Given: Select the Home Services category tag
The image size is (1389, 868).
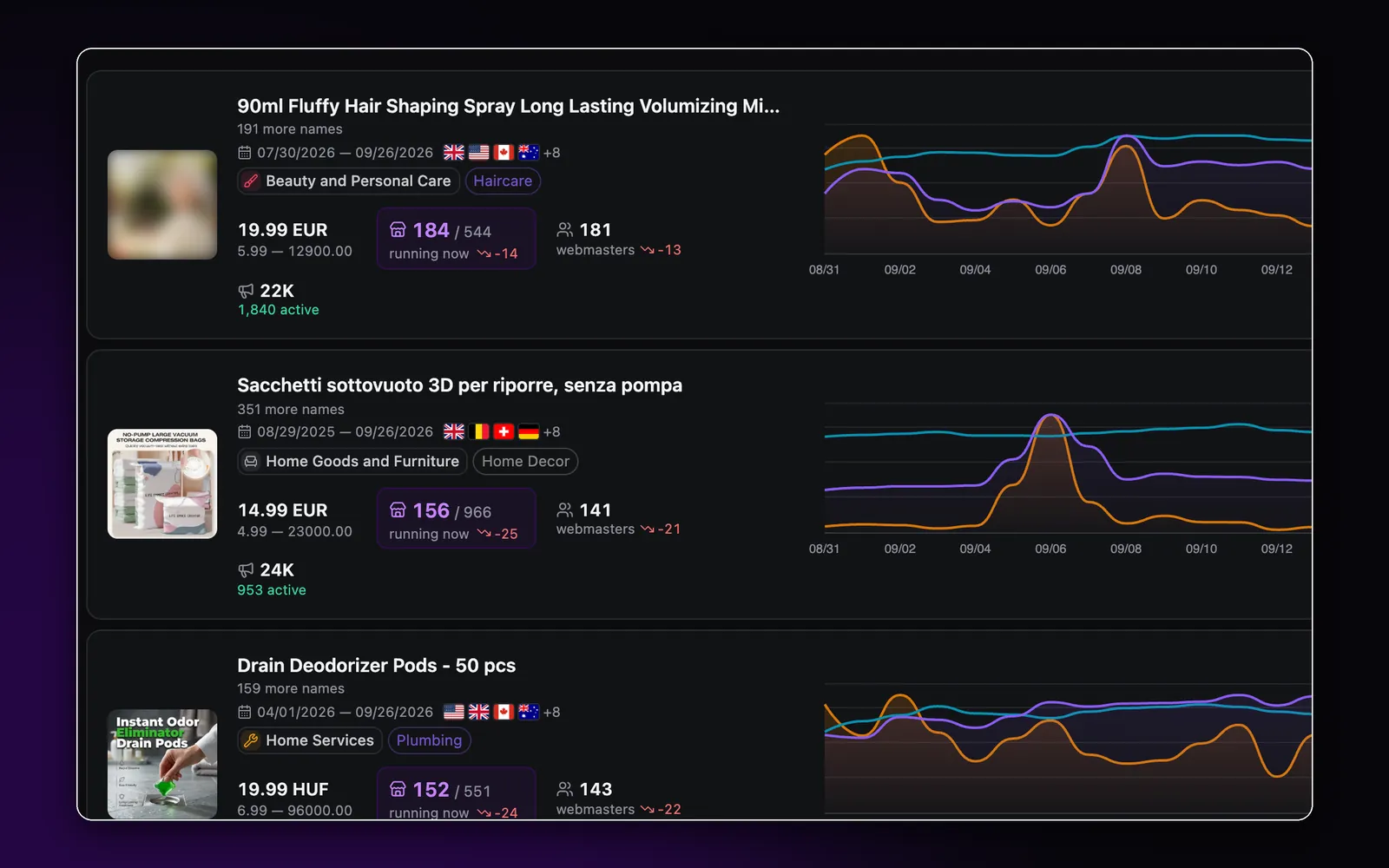Looking at the screenshot, I should pos(310,740).
